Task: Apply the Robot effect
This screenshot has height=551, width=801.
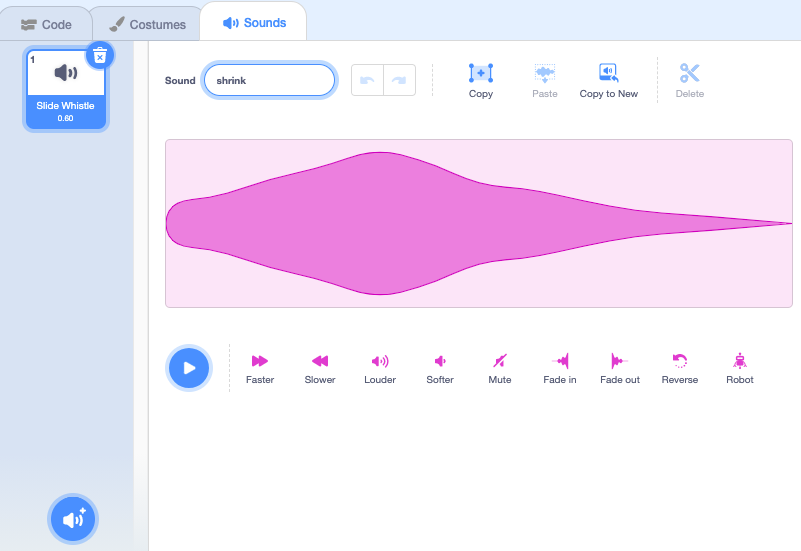Action: 740,369
